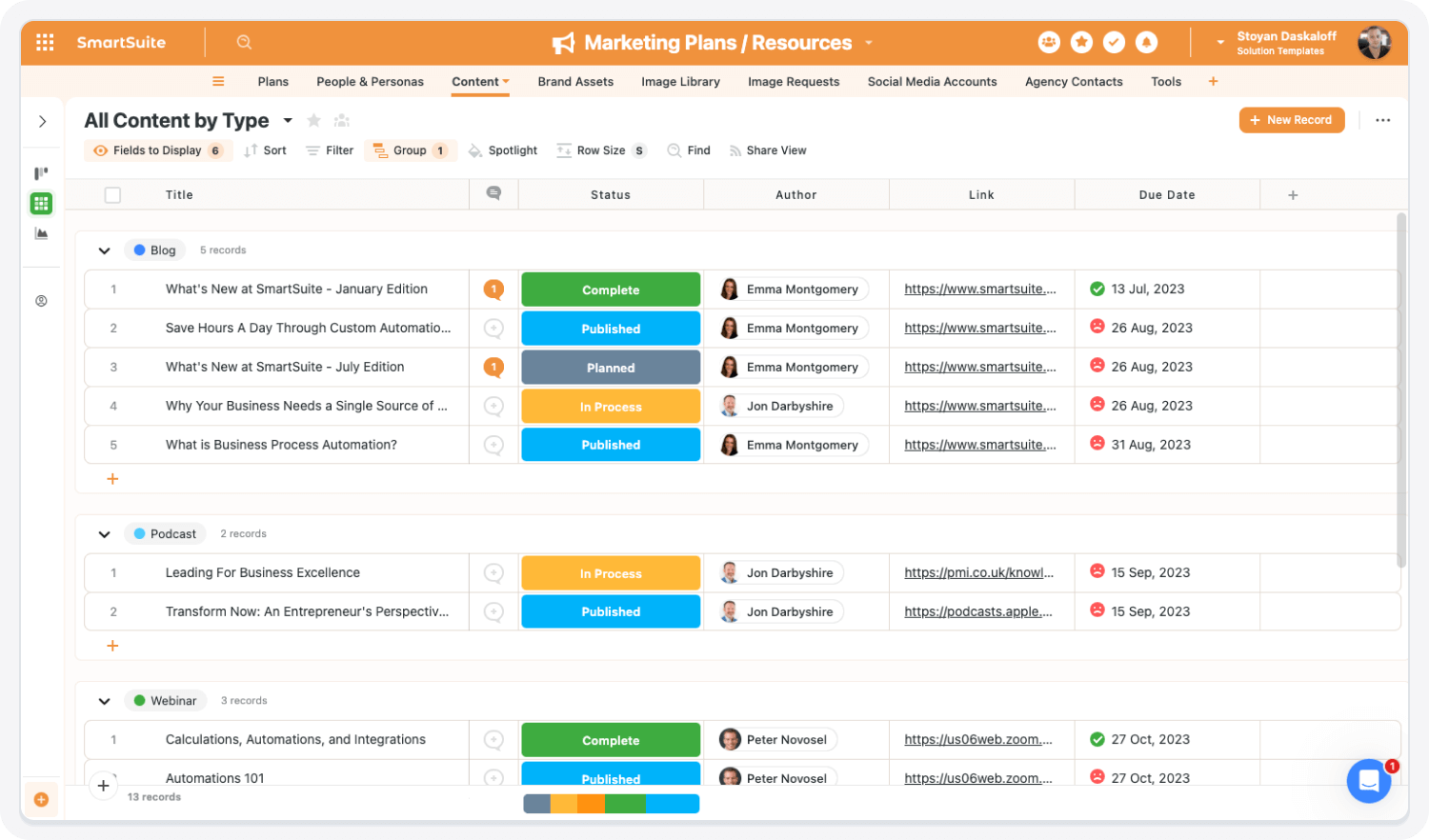
Task: Open the tasks checkmark icon in header
Action: pos(1114,42)
